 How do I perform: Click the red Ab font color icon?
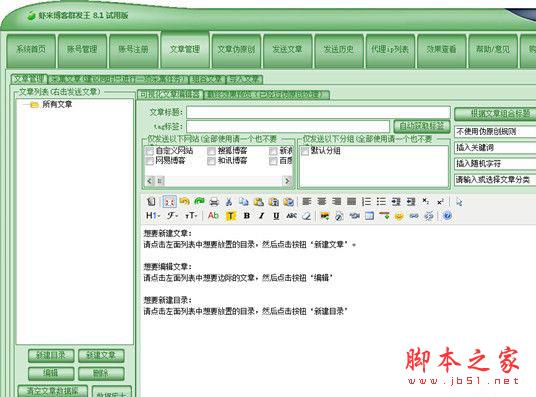213,215
